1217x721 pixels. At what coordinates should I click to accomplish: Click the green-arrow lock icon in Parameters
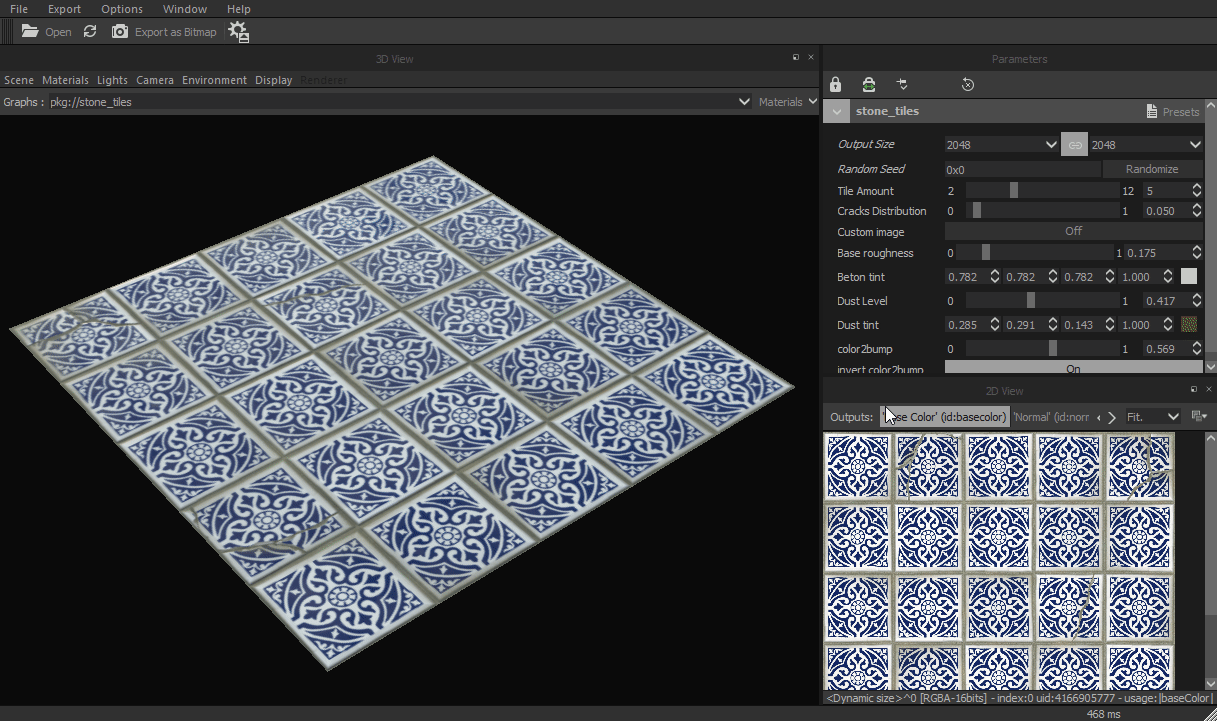869,85
